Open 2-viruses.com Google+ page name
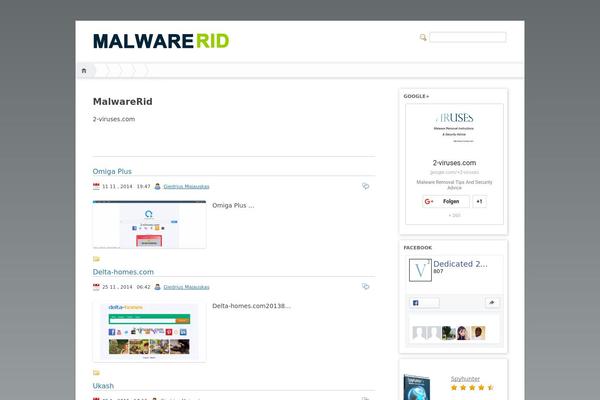The height and width of the screenshot is (400, 600). point(454,163)
